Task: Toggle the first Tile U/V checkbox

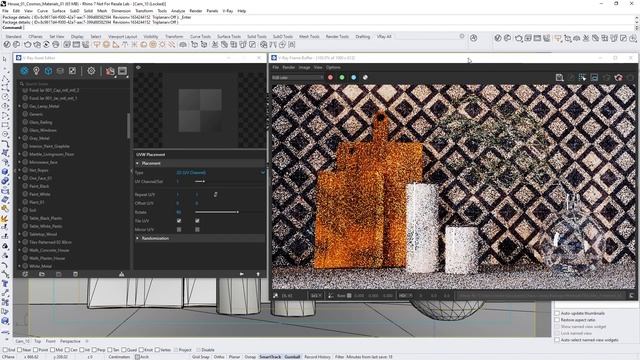Action: [x=179, y=221]
